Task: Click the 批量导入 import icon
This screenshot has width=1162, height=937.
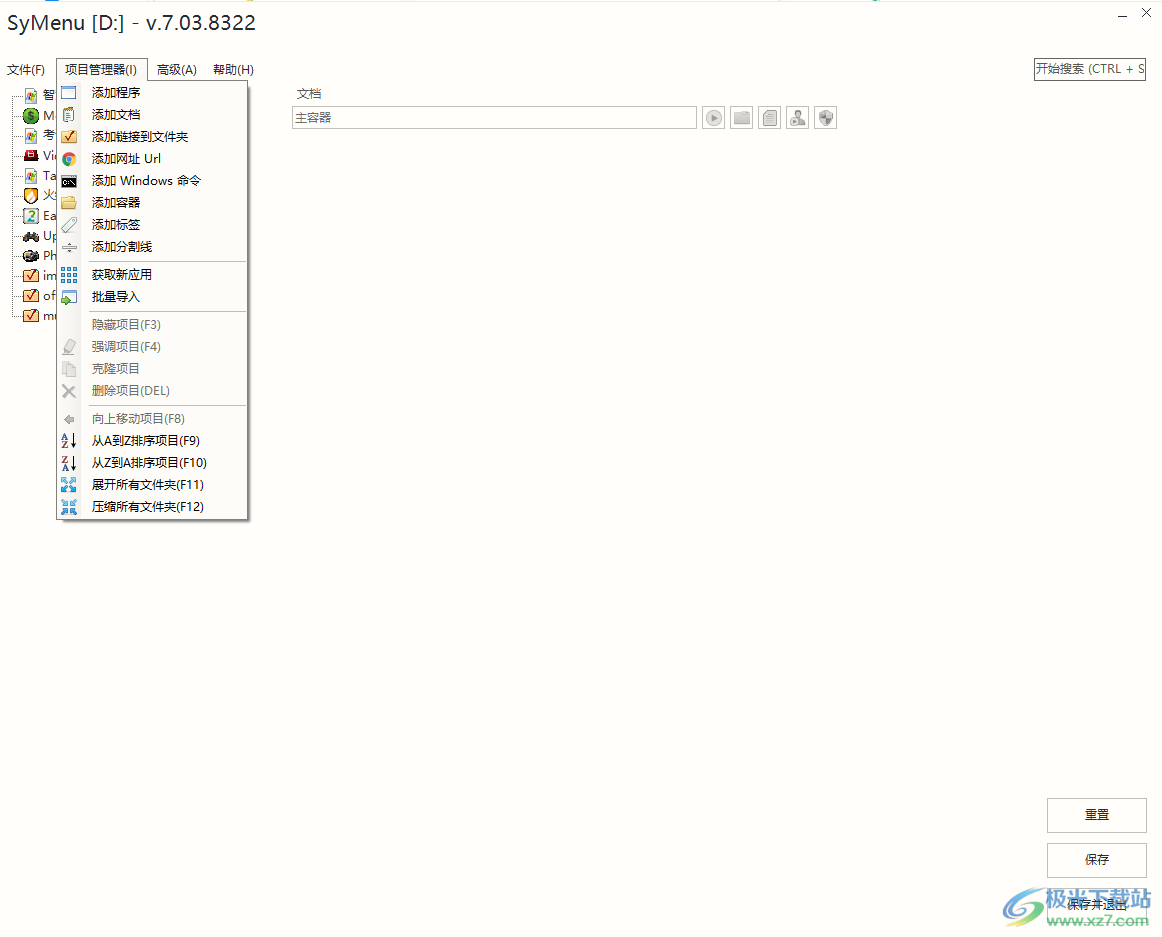Action: coord(68,296)
